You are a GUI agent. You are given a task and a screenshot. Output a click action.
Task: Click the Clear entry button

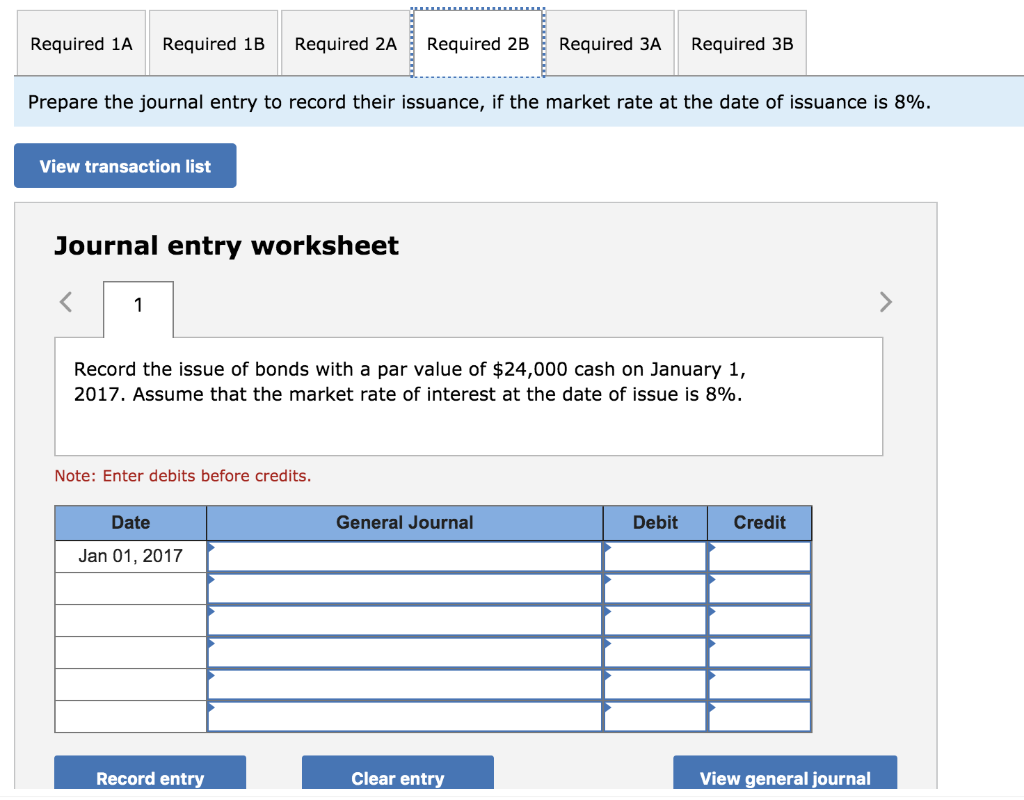click(x=398, y=775)
